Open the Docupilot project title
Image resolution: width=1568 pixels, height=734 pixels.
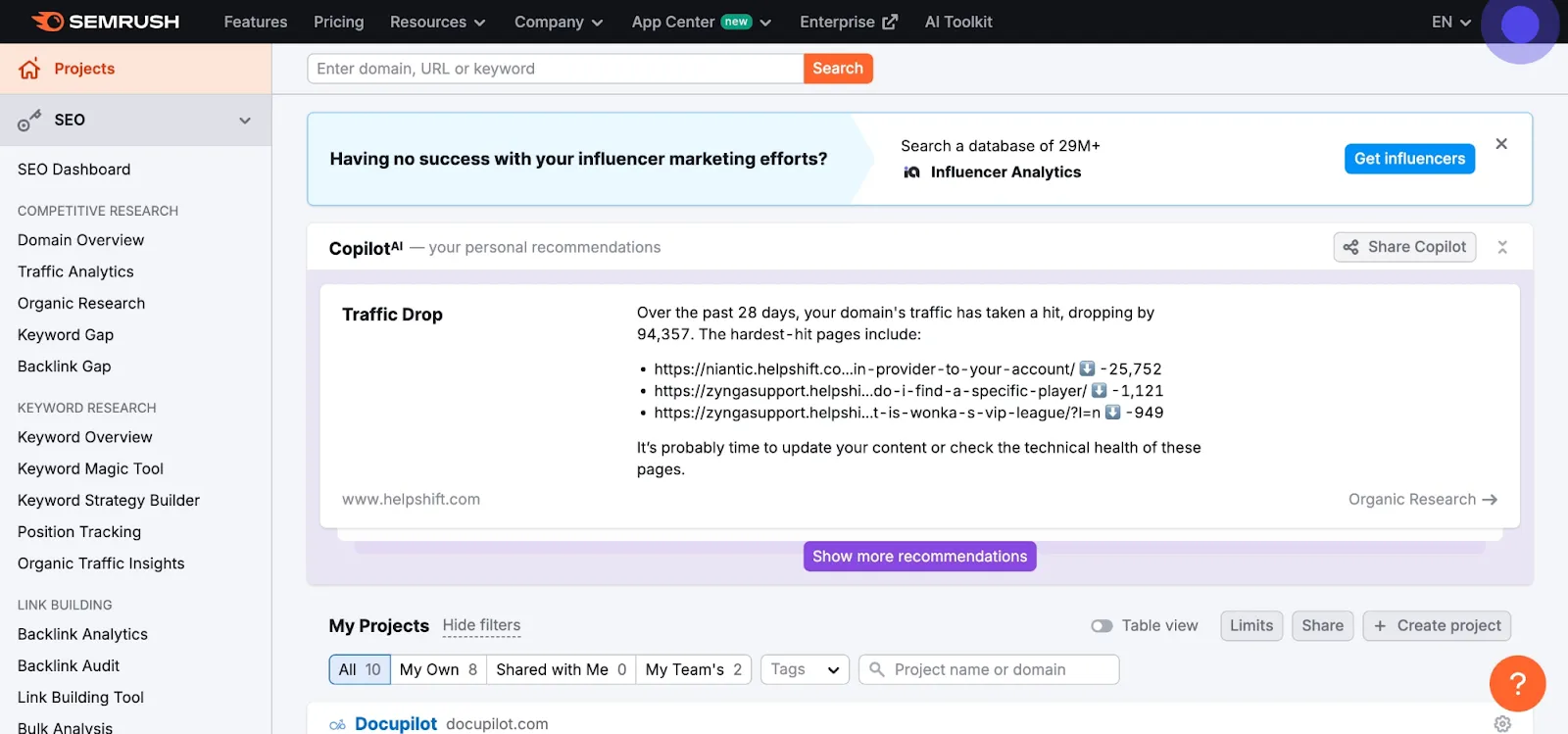point(396,723)
